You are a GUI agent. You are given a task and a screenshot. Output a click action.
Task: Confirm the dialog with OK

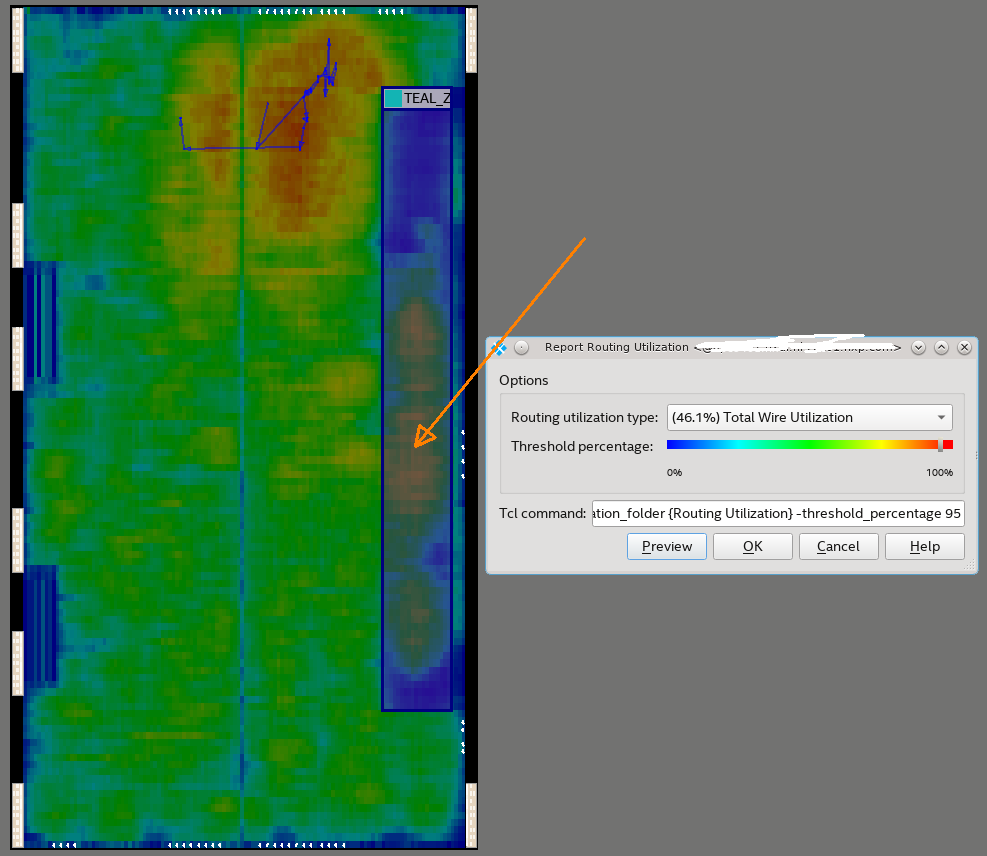752,546
